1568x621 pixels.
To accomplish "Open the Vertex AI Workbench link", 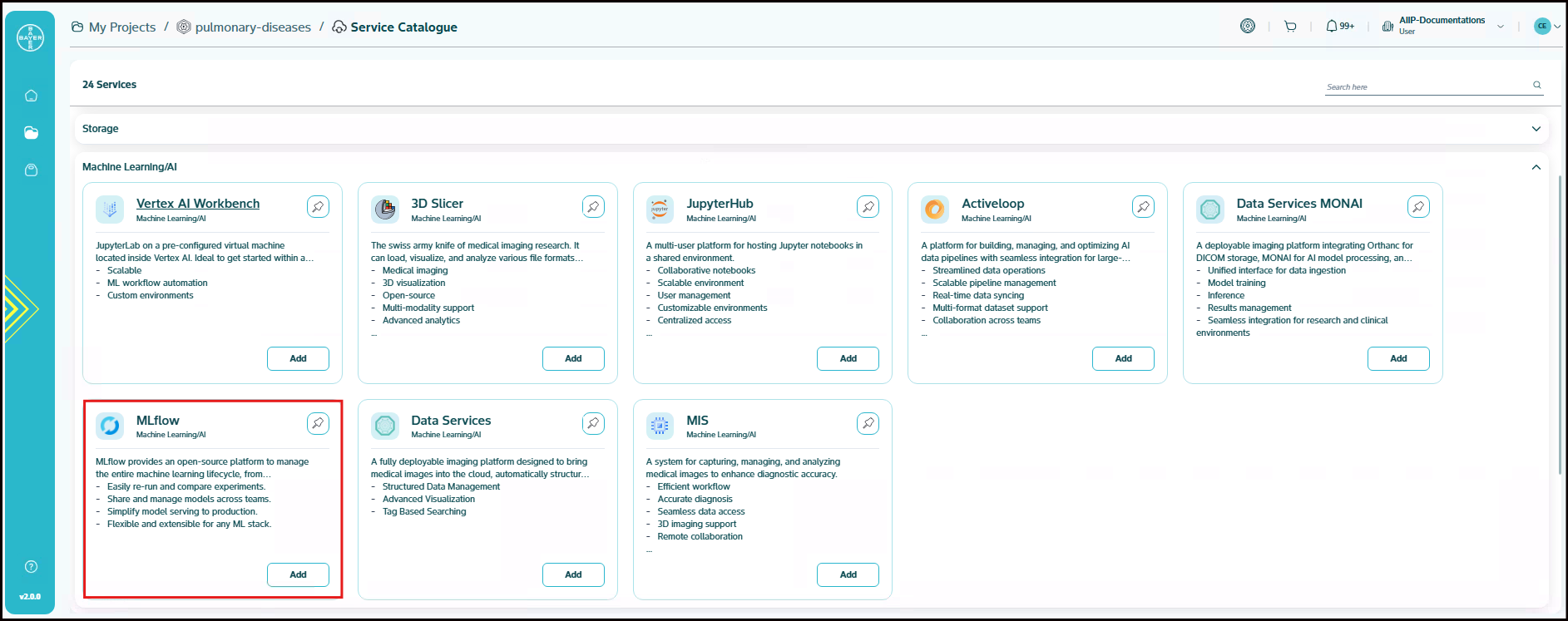I will click(198, 204).
